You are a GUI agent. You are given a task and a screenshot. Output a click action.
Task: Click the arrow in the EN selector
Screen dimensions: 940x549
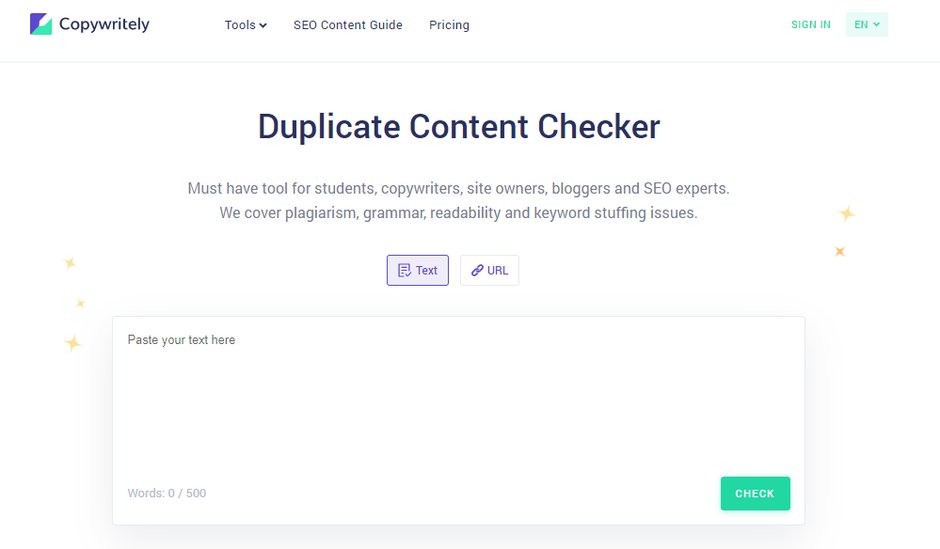[876, 25]
